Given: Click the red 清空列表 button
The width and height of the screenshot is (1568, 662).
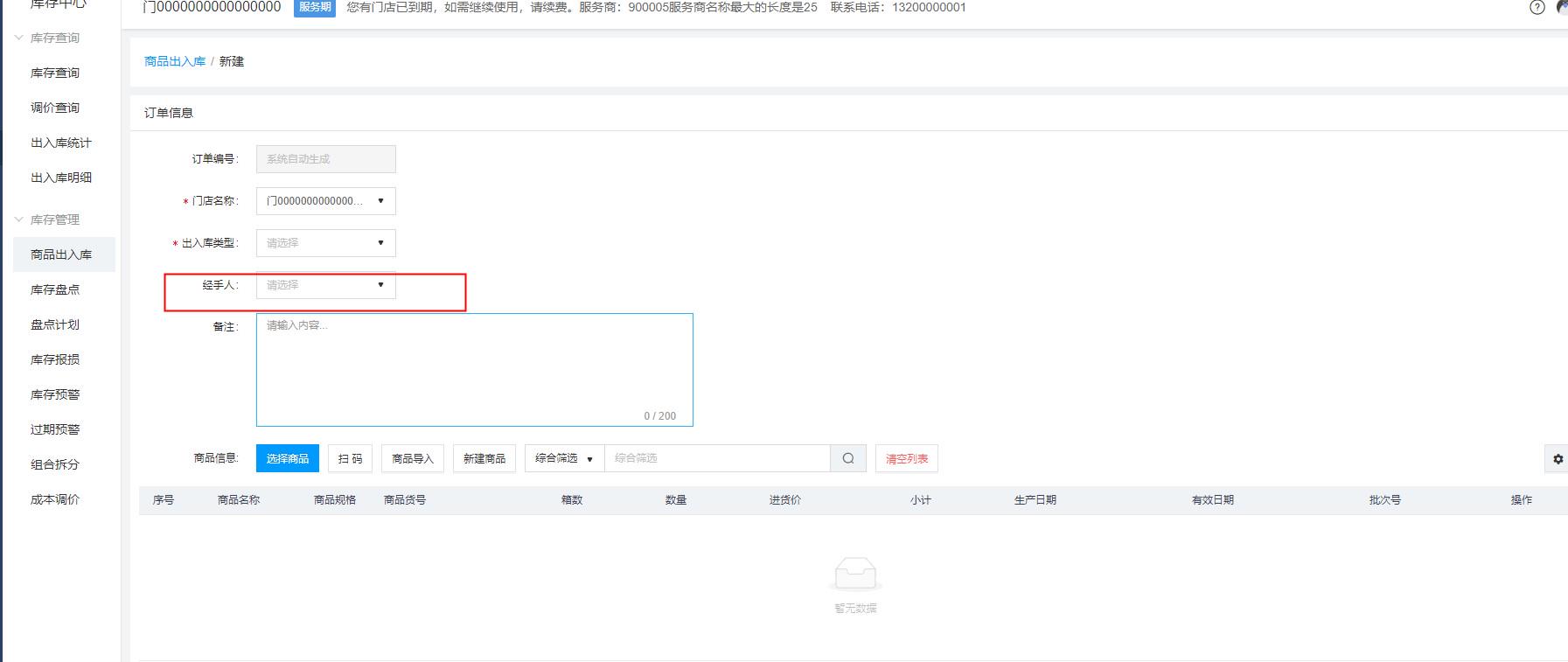Looking at the screenshot, I should (906, 458).
